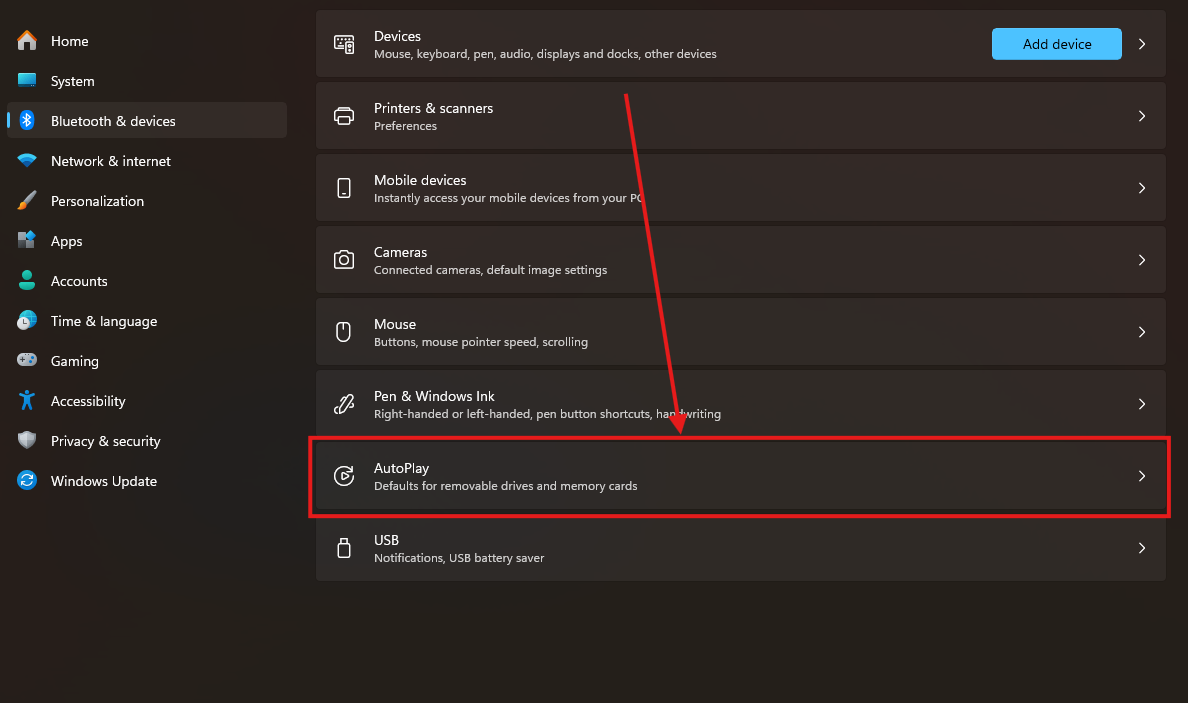
Task: Open Printers & scanners via chevron
Action: tap(1142, 116)
